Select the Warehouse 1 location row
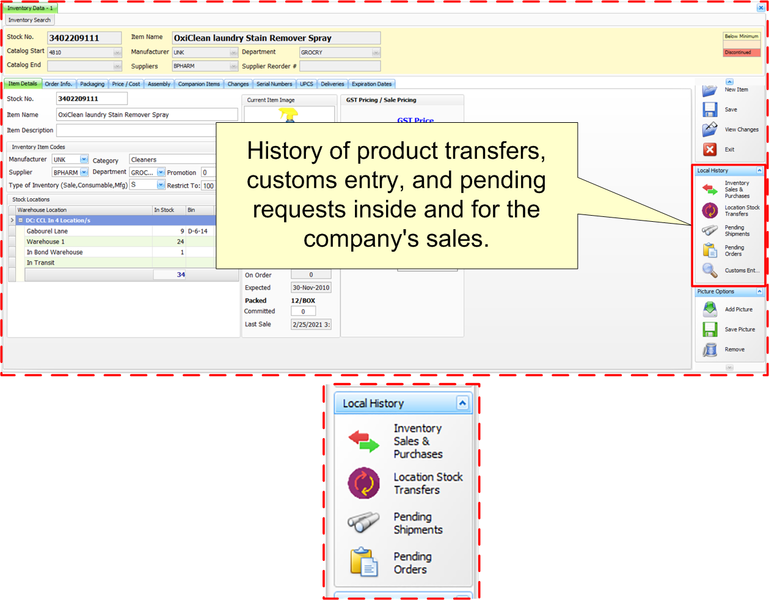769x600 pixels. click(120, 241)
